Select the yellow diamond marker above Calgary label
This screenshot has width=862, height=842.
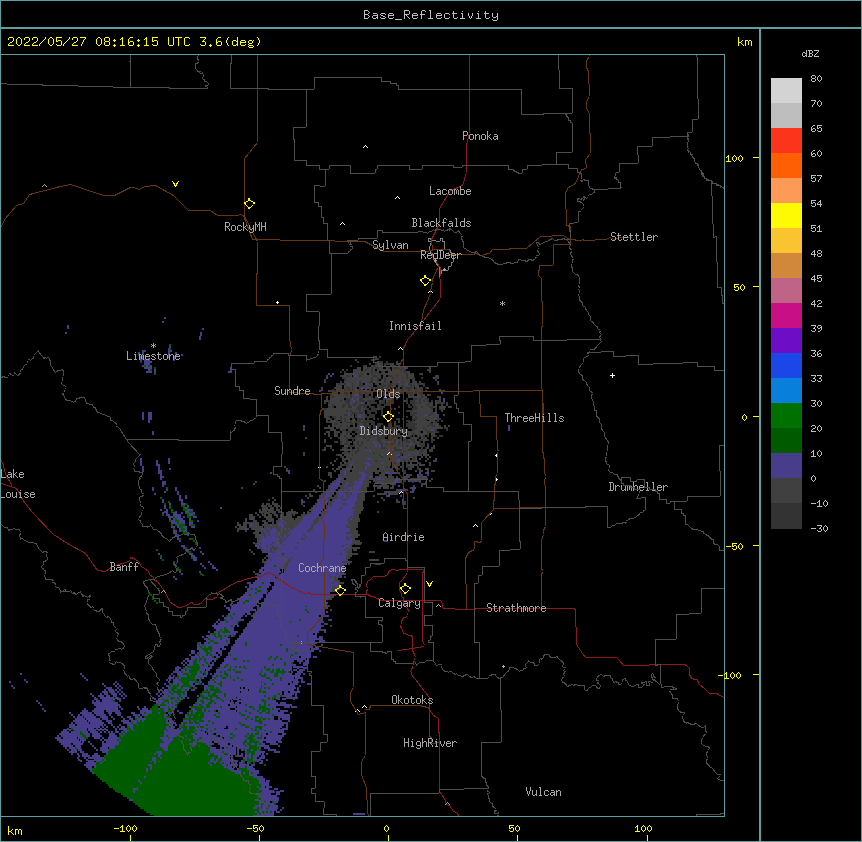(405, 589)
